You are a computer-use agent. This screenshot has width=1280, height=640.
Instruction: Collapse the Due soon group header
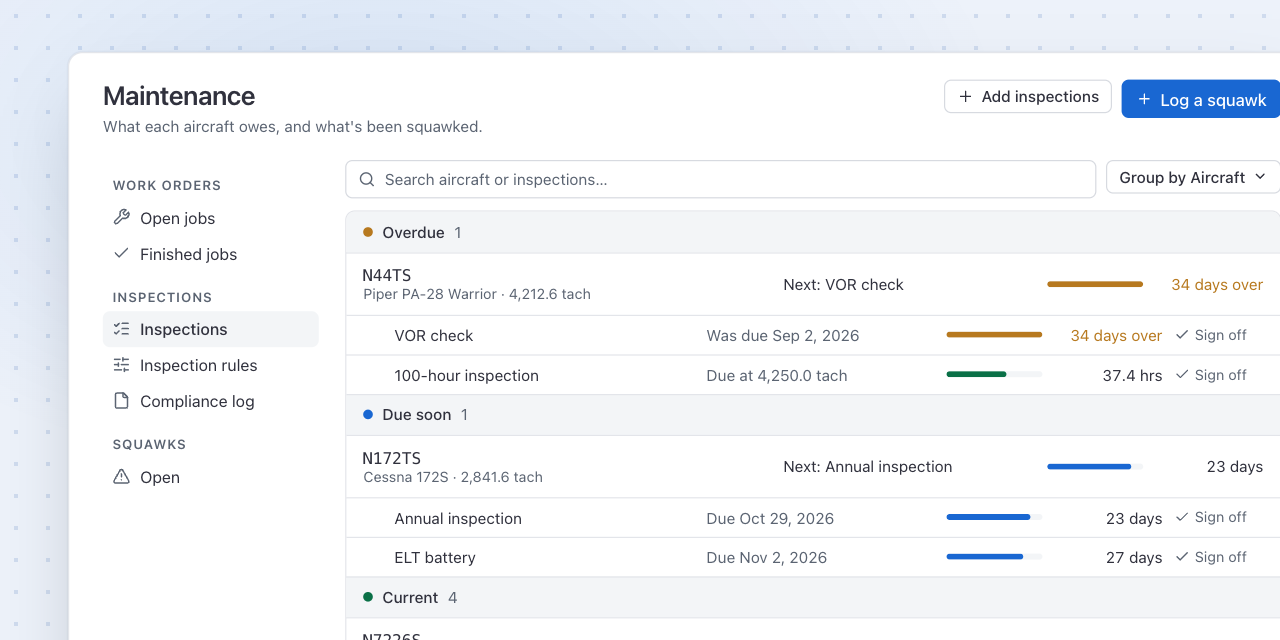(x=812, y=414)
